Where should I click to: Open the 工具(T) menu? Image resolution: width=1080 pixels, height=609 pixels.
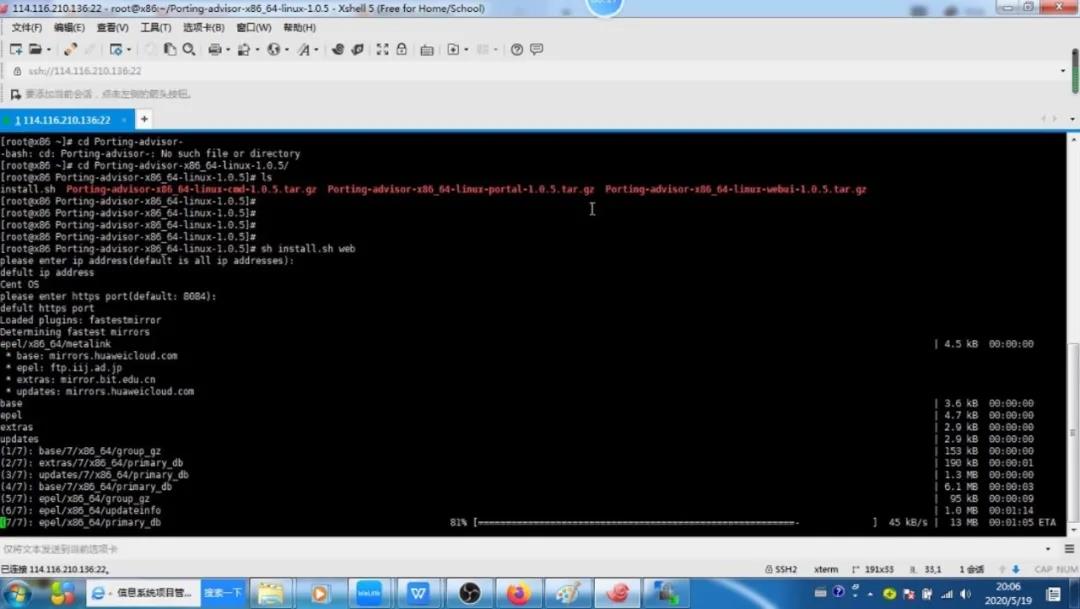tap(155, 27)
